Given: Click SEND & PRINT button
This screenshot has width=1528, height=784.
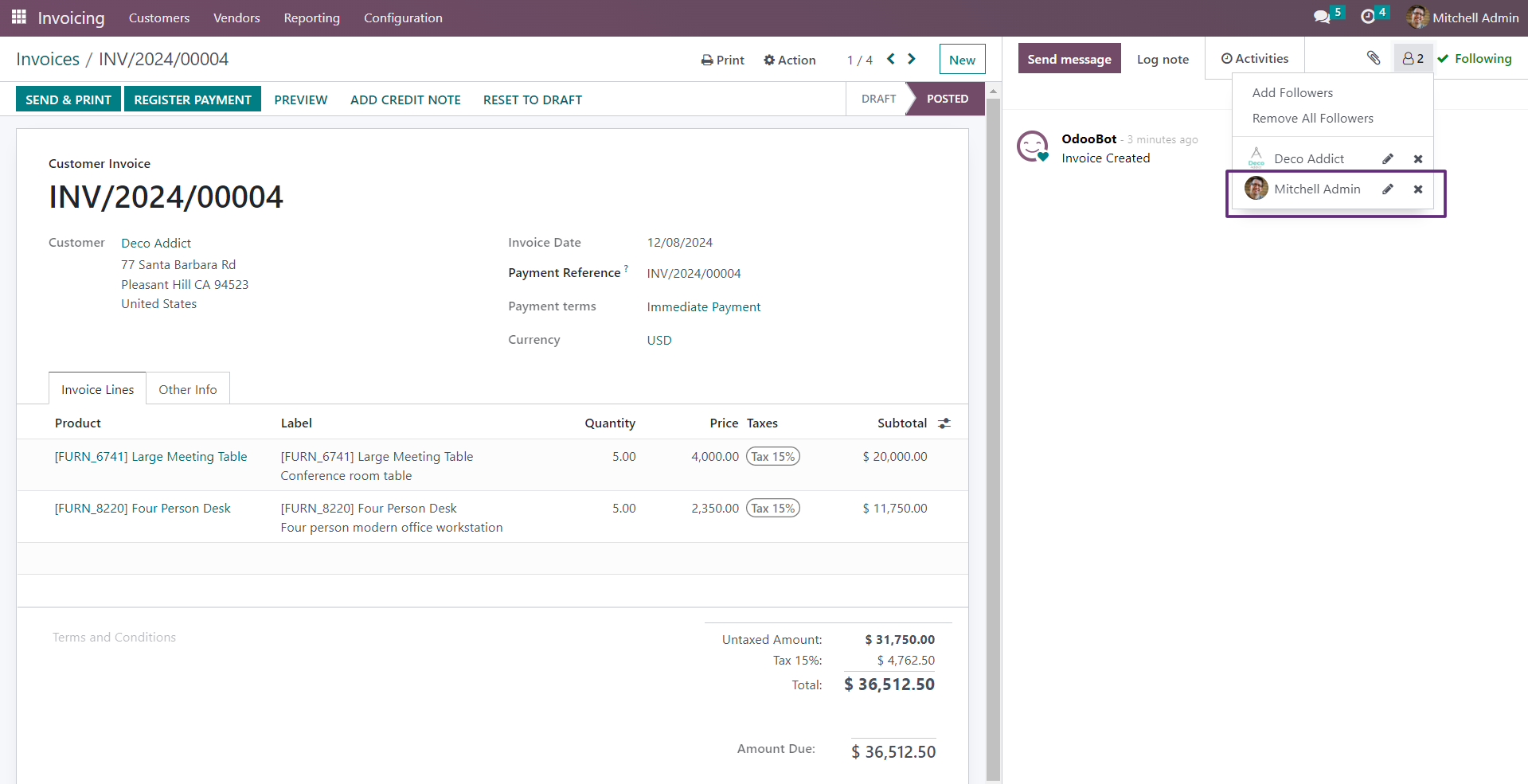Looking at the screenshot, I should pyautogui.click(x=68, y=99).
